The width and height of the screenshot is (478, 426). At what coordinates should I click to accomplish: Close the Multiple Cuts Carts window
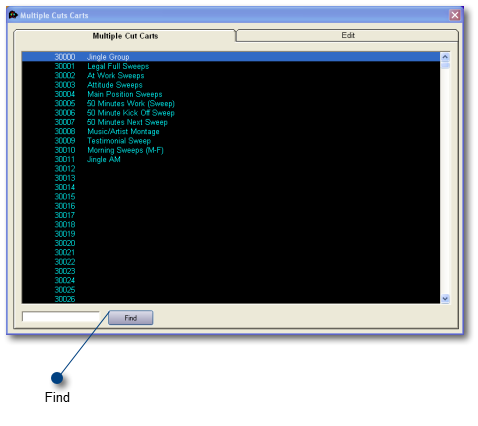[x=455, y=15]
